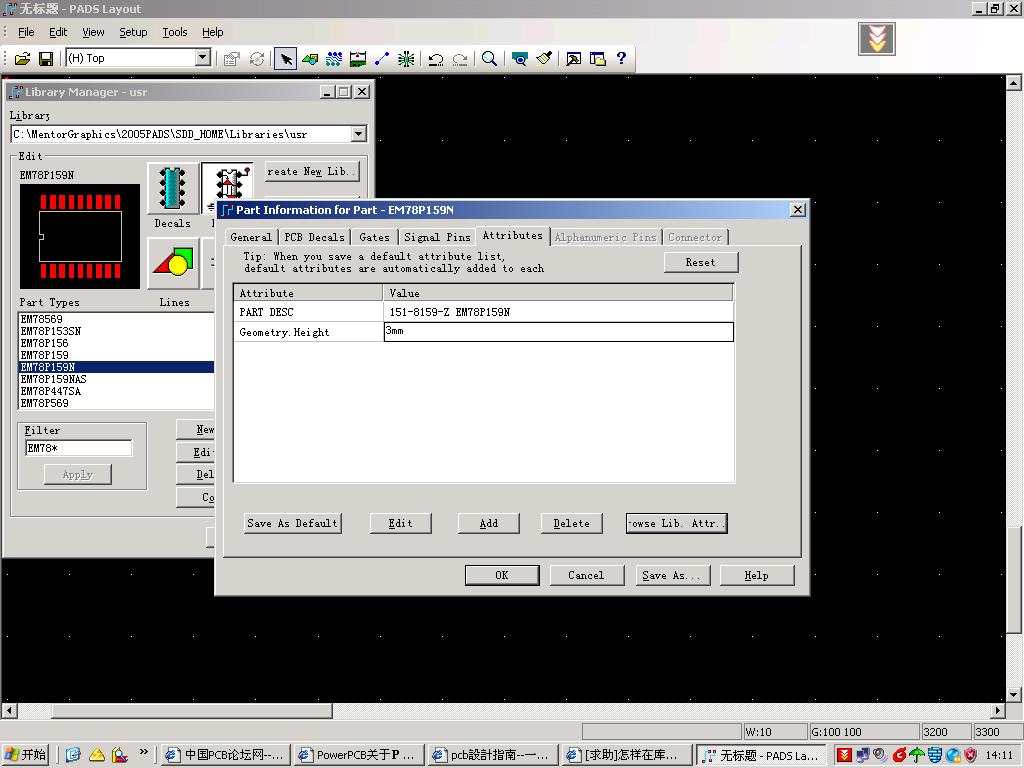The image size is (1024, 768).
Task: Select the PART DESC attribute cell
Action: [x=308, y=312]
